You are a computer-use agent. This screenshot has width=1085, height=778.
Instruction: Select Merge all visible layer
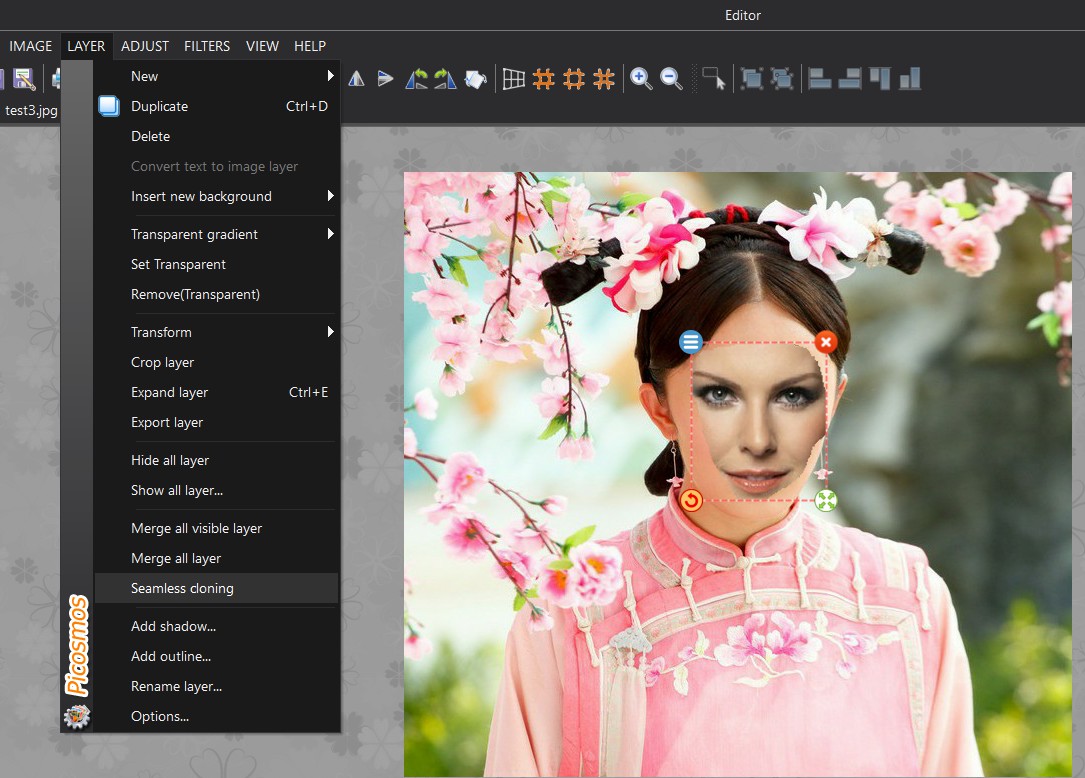tap(196, 528)
